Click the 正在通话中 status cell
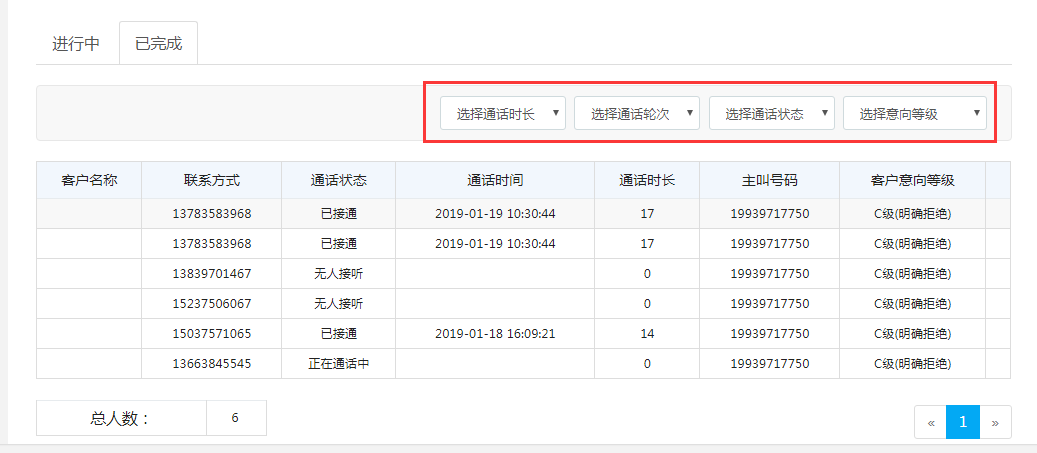Screen dimensions: 1037x453 pyautogui.click(x=338, y=364)
